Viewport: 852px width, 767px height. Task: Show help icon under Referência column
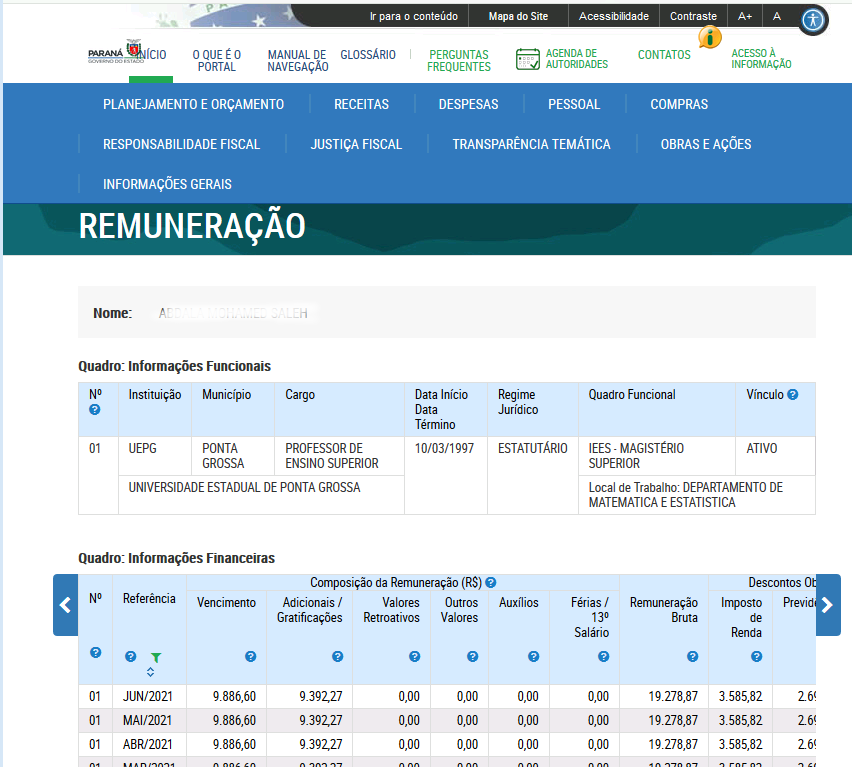coord(130,656)
